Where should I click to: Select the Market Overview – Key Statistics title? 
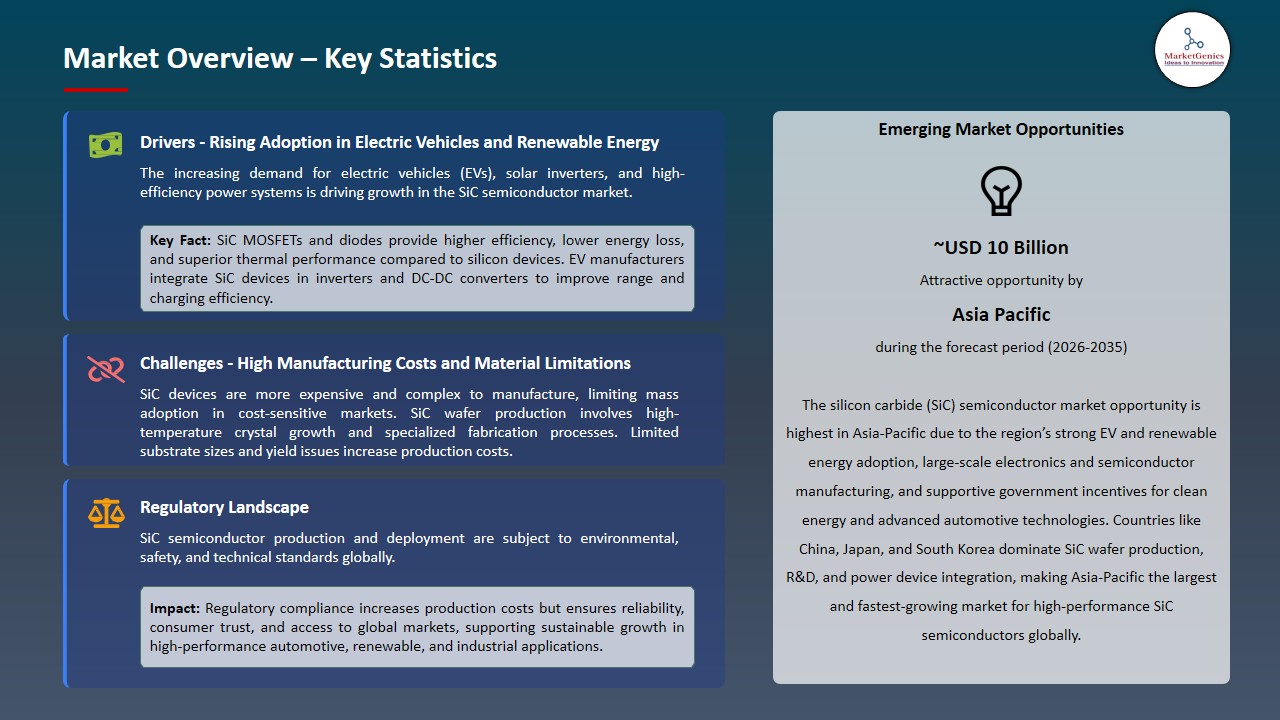click(280, 58)
